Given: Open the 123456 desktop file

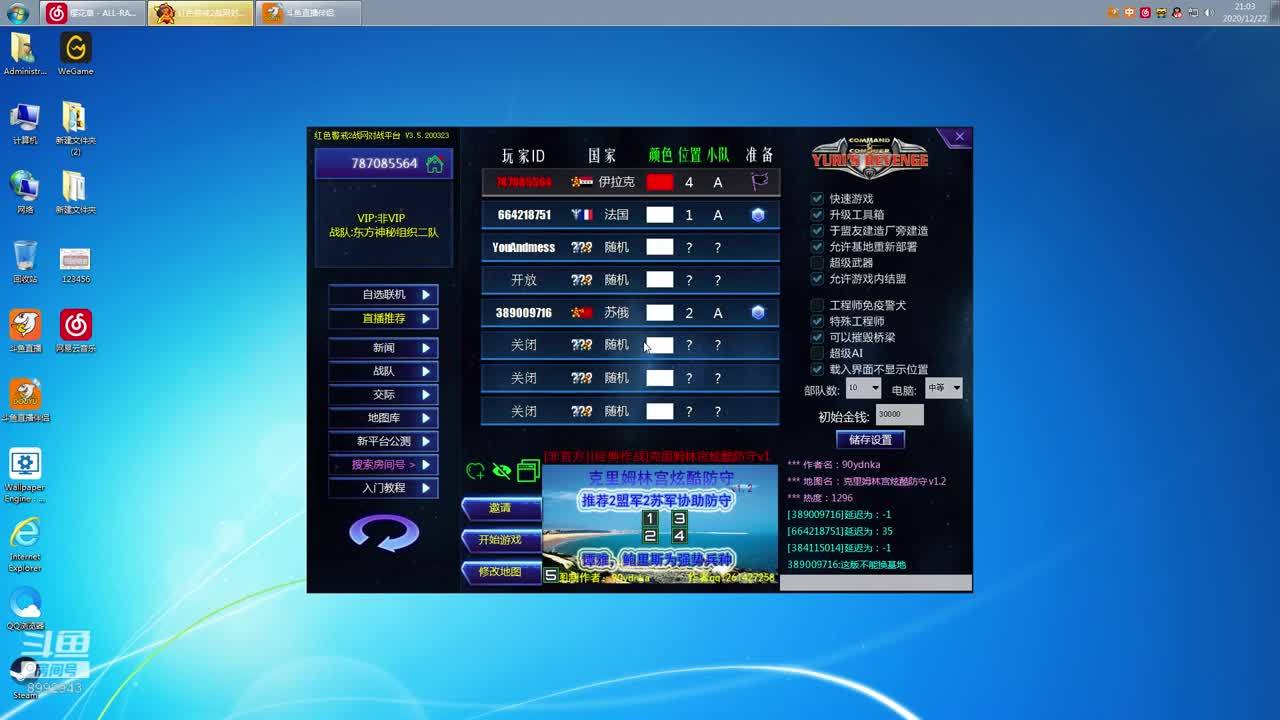Looking at the screenshot, I should tap(75, 266).
